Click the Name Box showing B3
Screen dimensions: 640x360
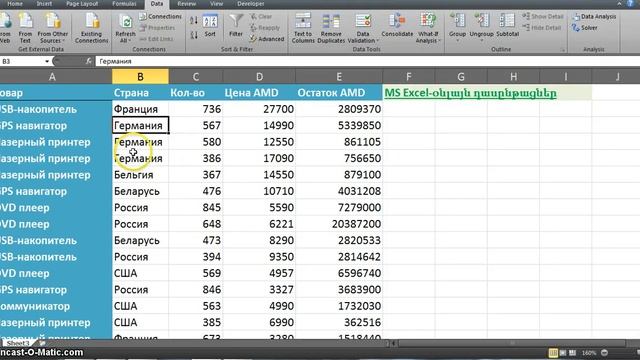tap(22, 61)
